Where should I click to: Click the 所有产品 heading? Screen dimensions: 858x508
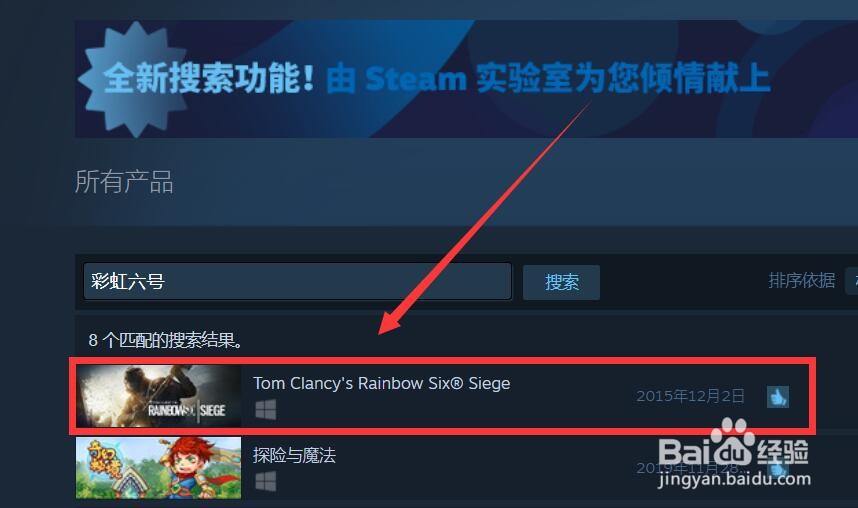coord(124,182)
